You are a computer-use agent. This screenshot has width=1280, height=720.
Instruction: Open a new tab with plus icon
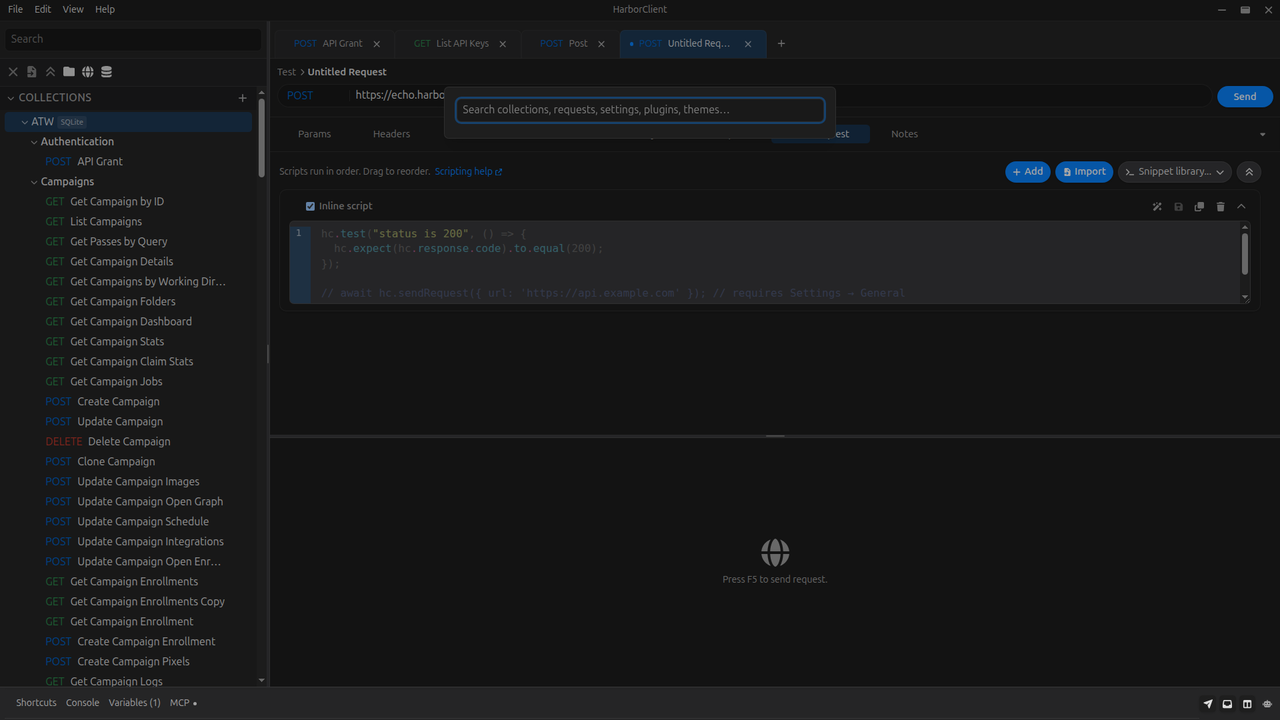click(x=781, y=44)
